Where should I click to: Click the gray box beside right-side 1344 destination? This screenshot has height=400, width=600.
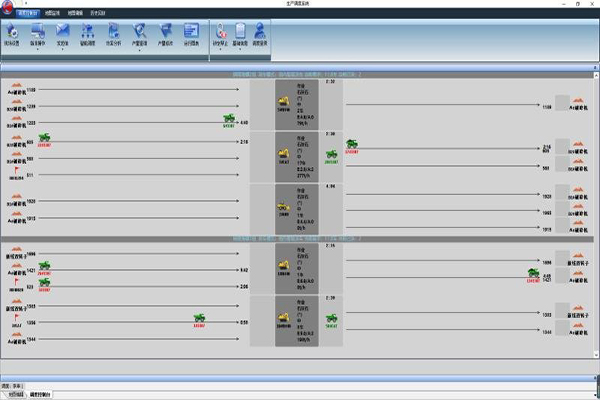pyautogui.click(x=562, y=328)
